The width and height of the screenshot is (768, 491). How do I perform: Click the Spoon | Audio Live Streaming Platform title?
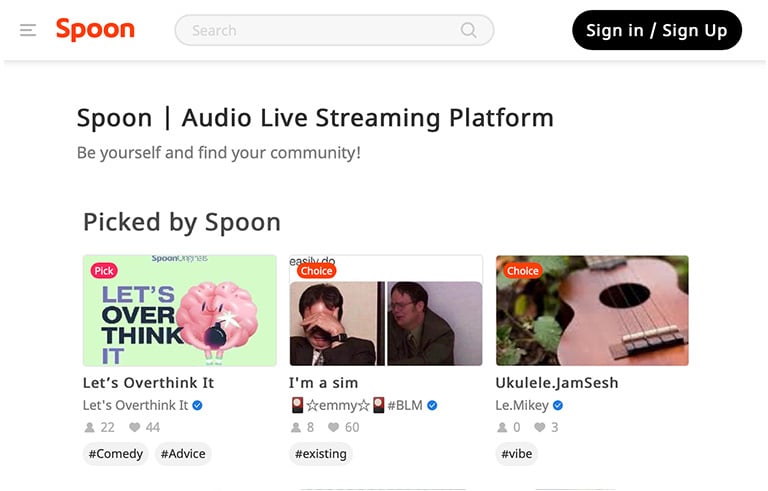[x=315, y=118]
